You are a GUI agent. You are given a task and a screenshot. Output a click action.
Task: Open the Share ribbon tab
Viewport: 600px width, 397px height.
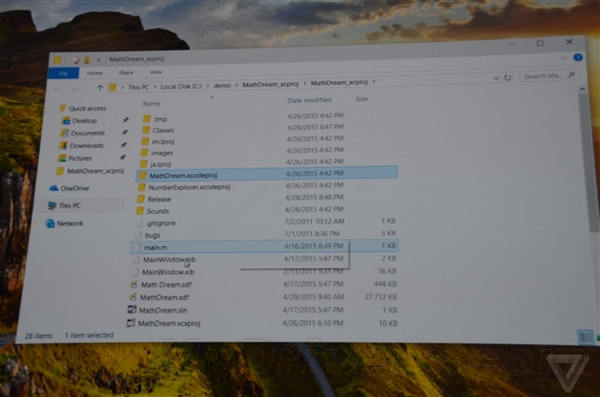pyautogui.click(x=126, y=72)
